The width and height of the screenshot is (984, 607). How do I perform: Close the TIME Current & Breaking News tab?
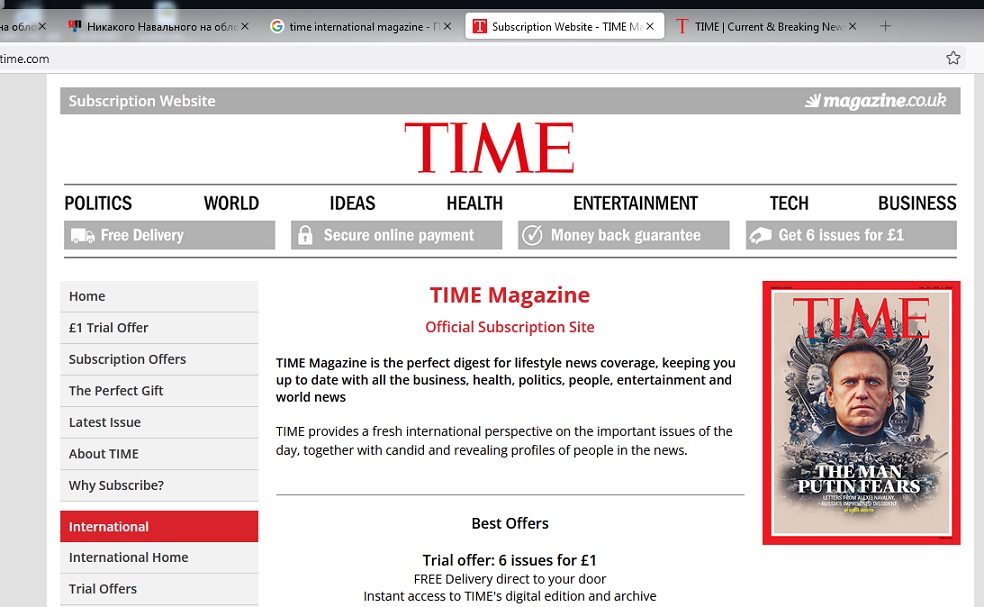(x=852, y=26)
